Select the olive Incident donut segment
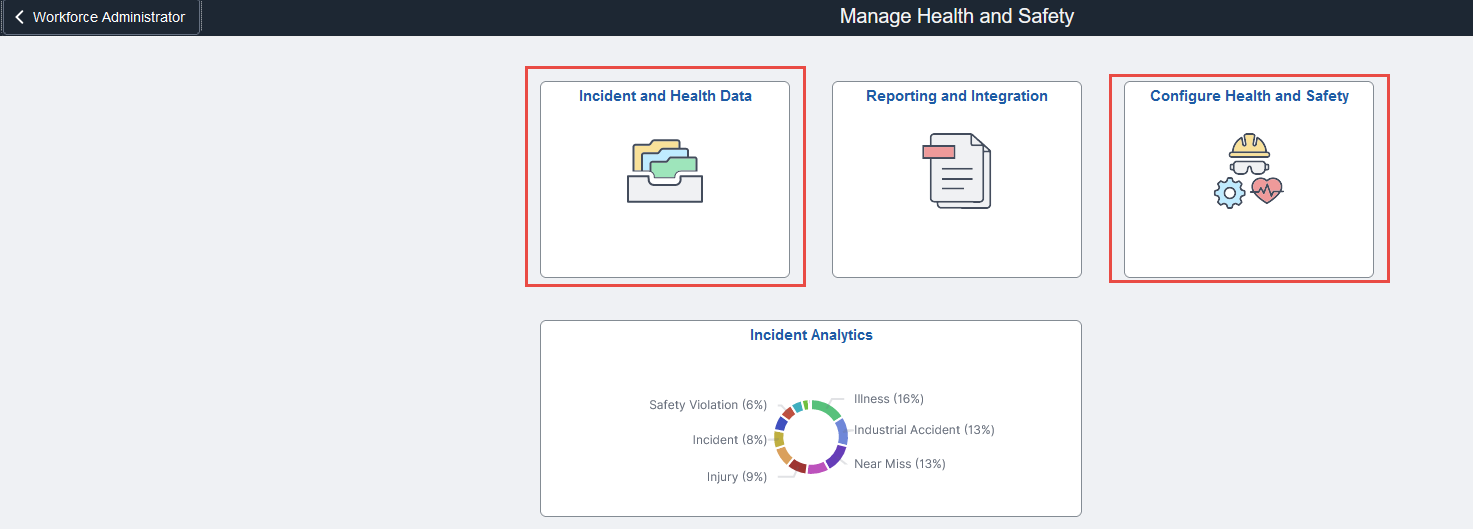 (x=778, y=439)
